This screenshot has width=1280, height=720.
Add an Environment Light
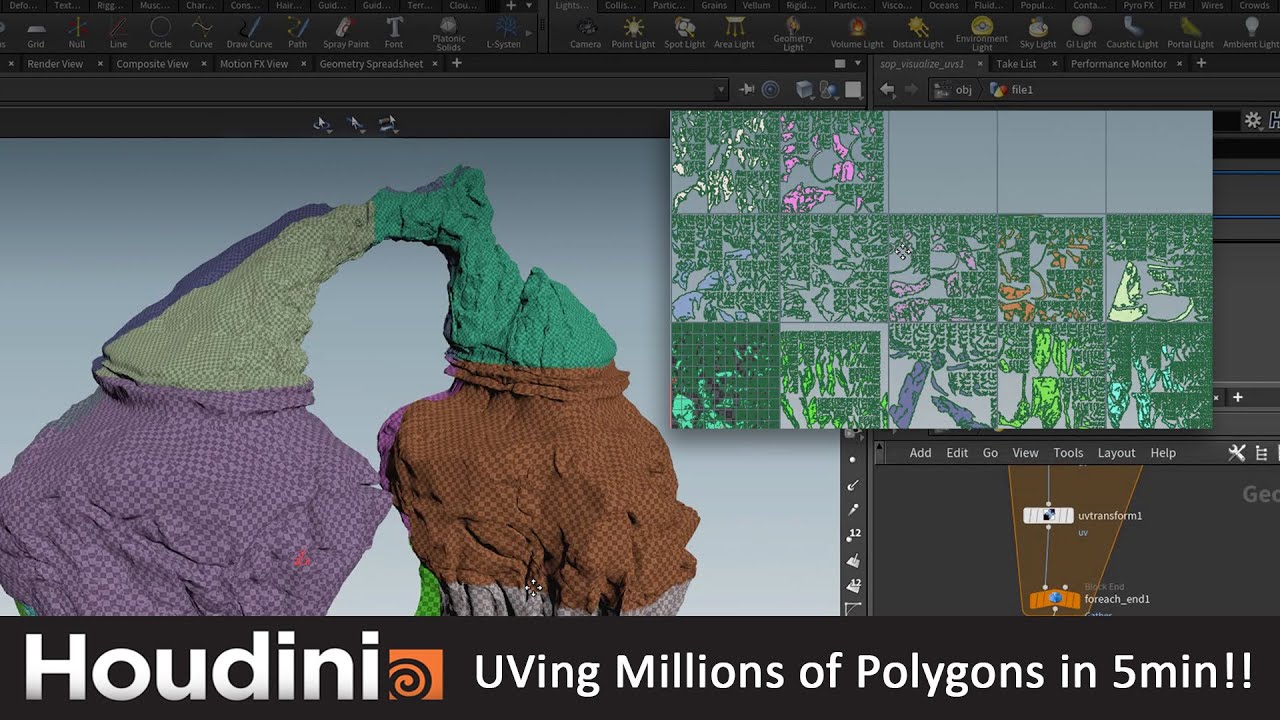(982, 34)
